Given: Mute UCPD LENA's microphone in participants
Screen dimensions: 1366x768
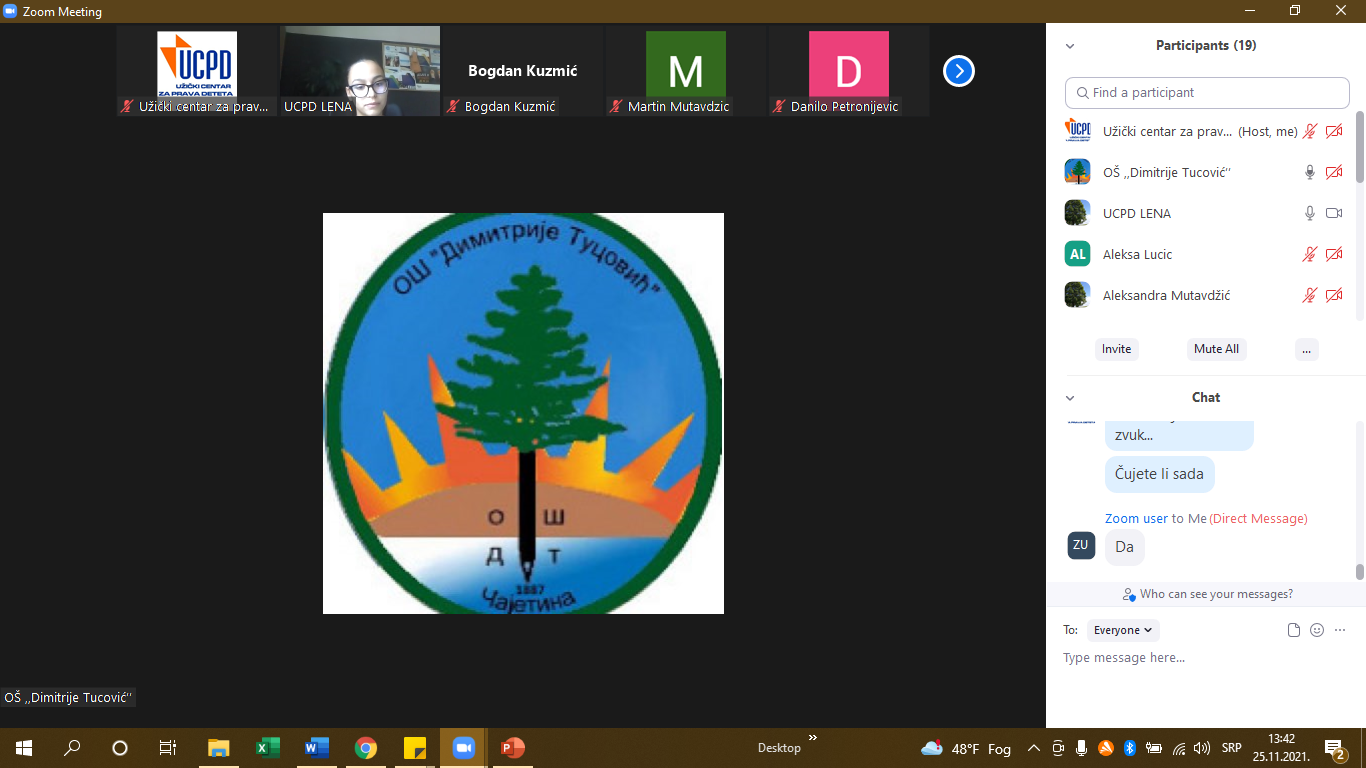Looking at the screenshot, I should [x=1309, y=213].
